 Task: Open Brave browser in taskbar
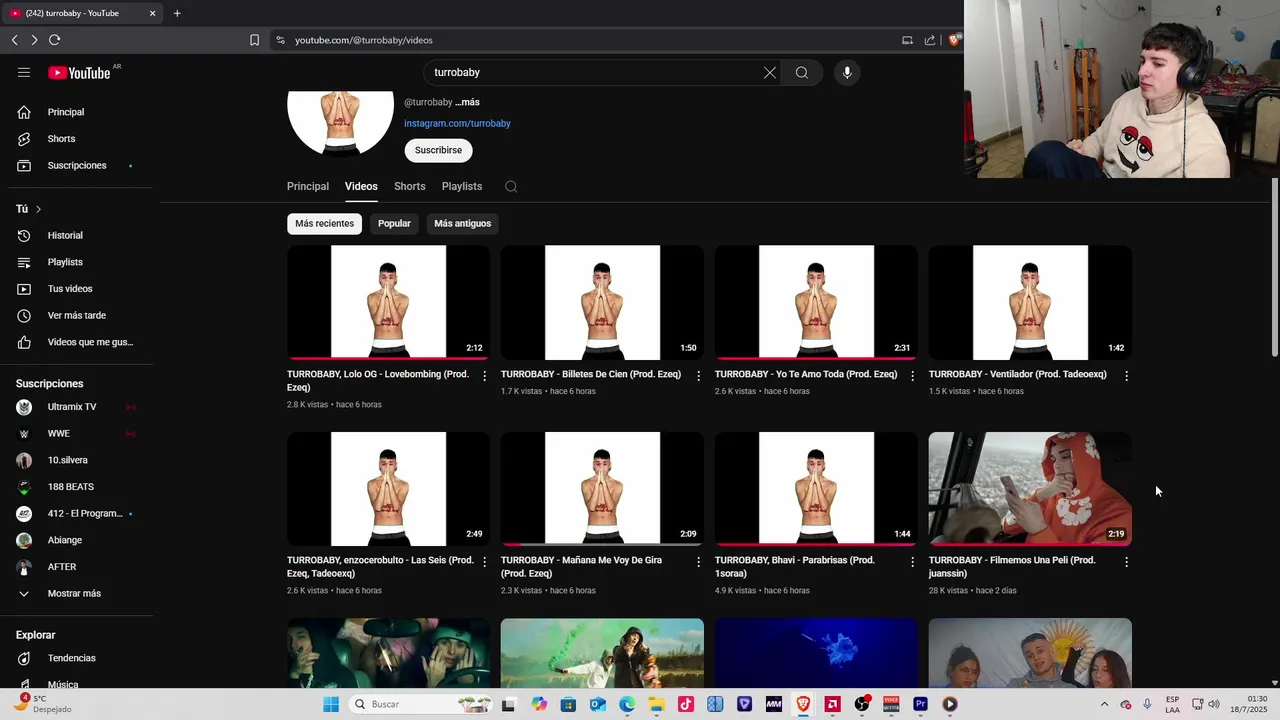[x=803, y=704]
